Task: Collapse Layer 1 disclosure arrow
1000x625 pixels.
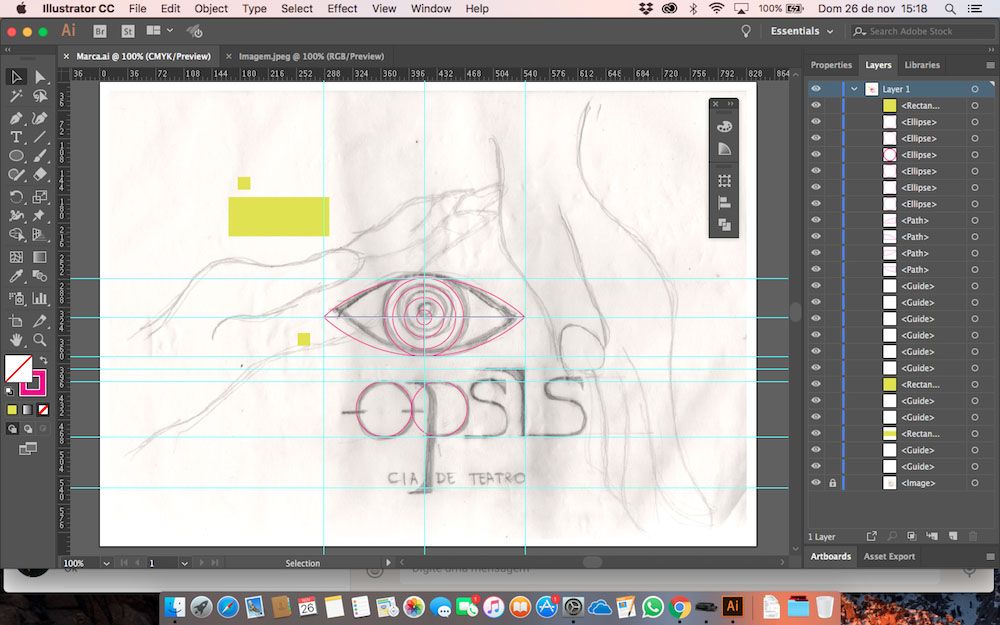Action: [854, 89]
